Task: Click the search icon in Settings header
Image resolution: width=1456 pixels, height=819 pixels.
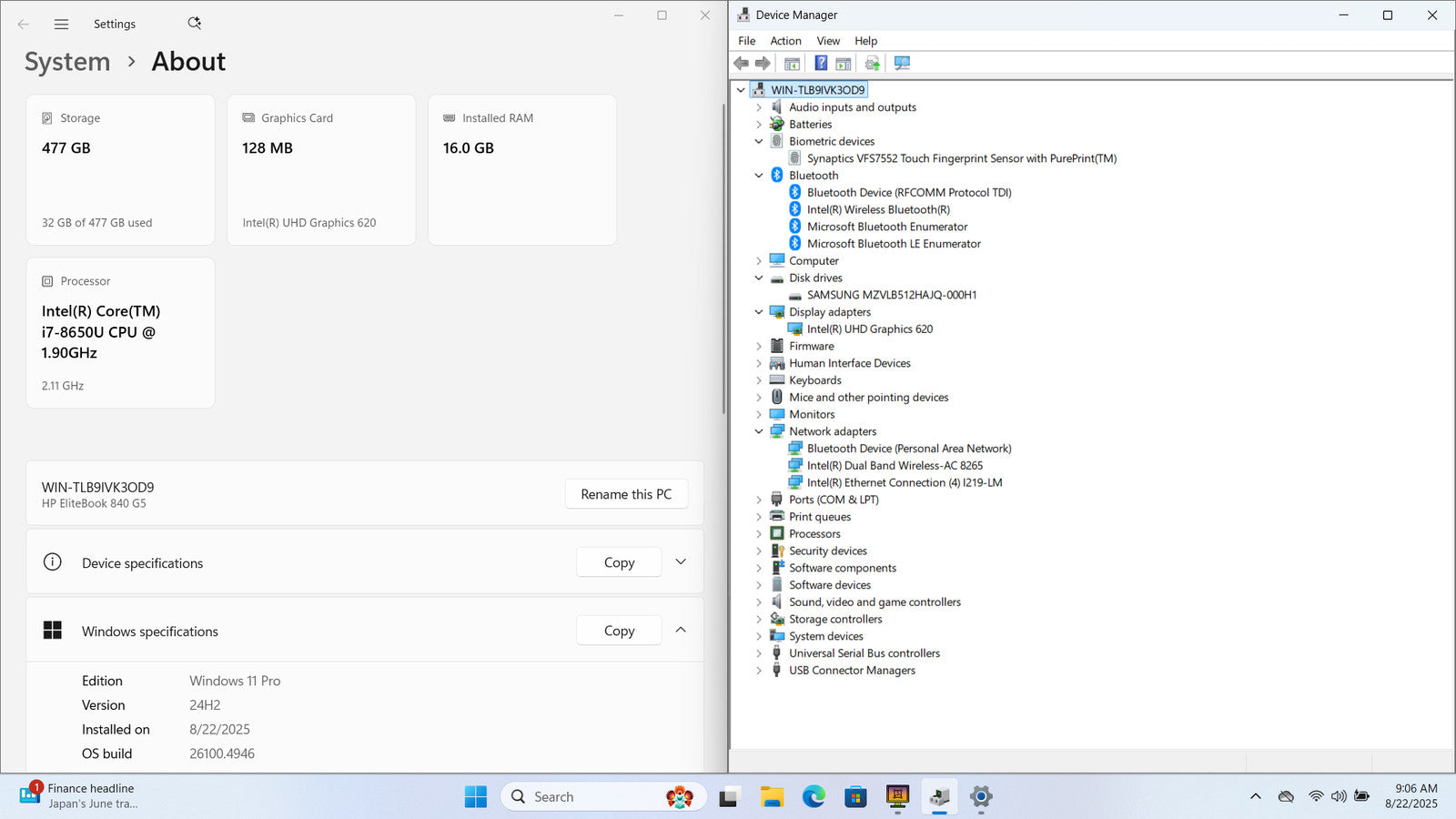Action: [194, 24]
